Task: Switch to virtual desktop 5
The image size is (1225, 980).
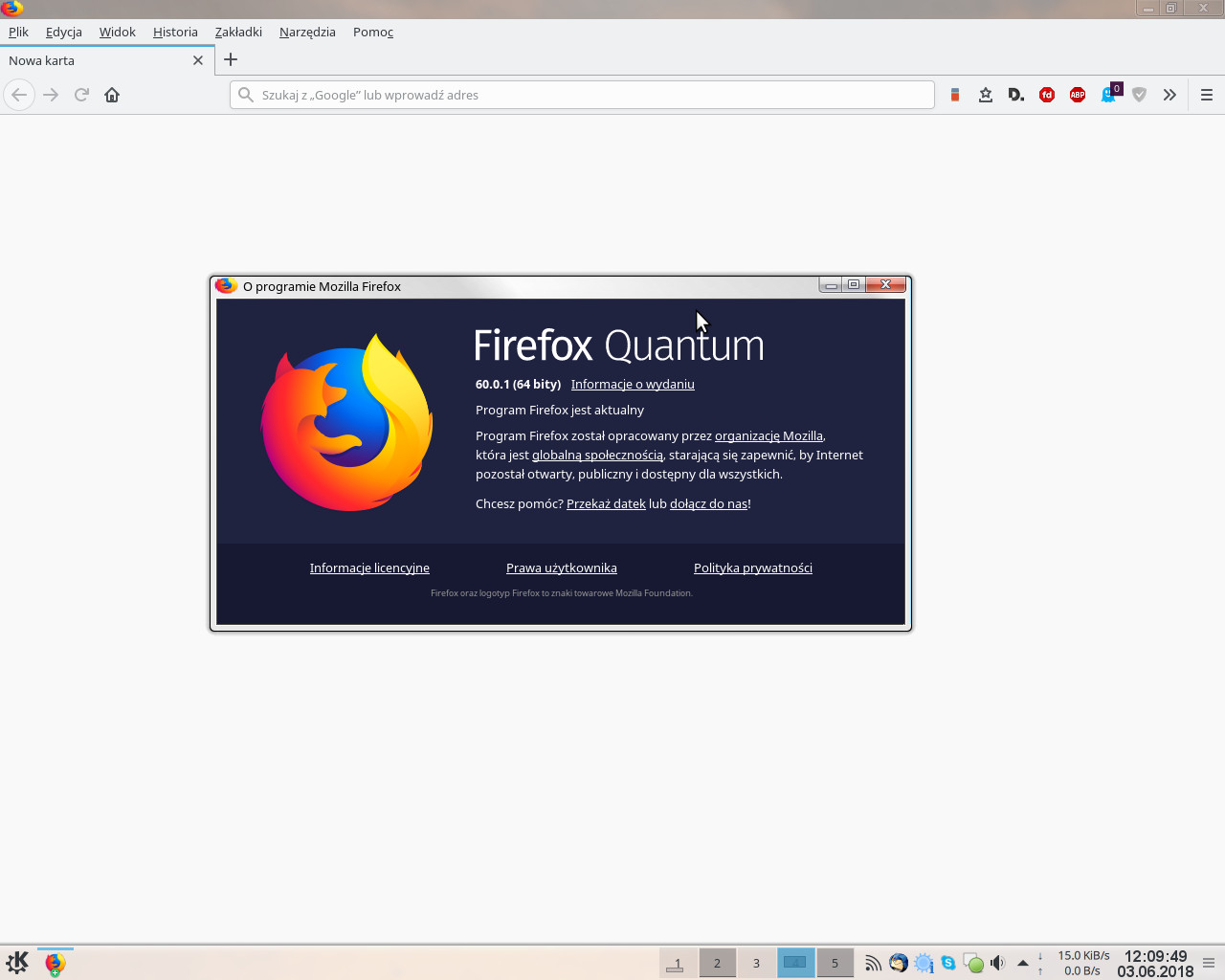Action: point(835,963)
